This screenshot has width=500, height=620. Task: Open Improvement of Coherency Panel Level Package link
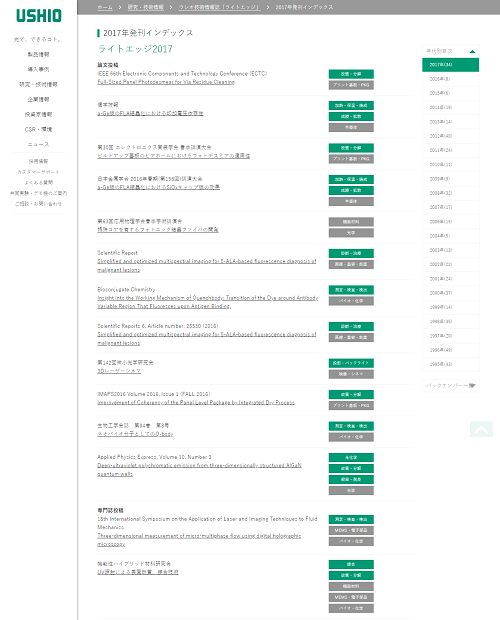[196, 403]
